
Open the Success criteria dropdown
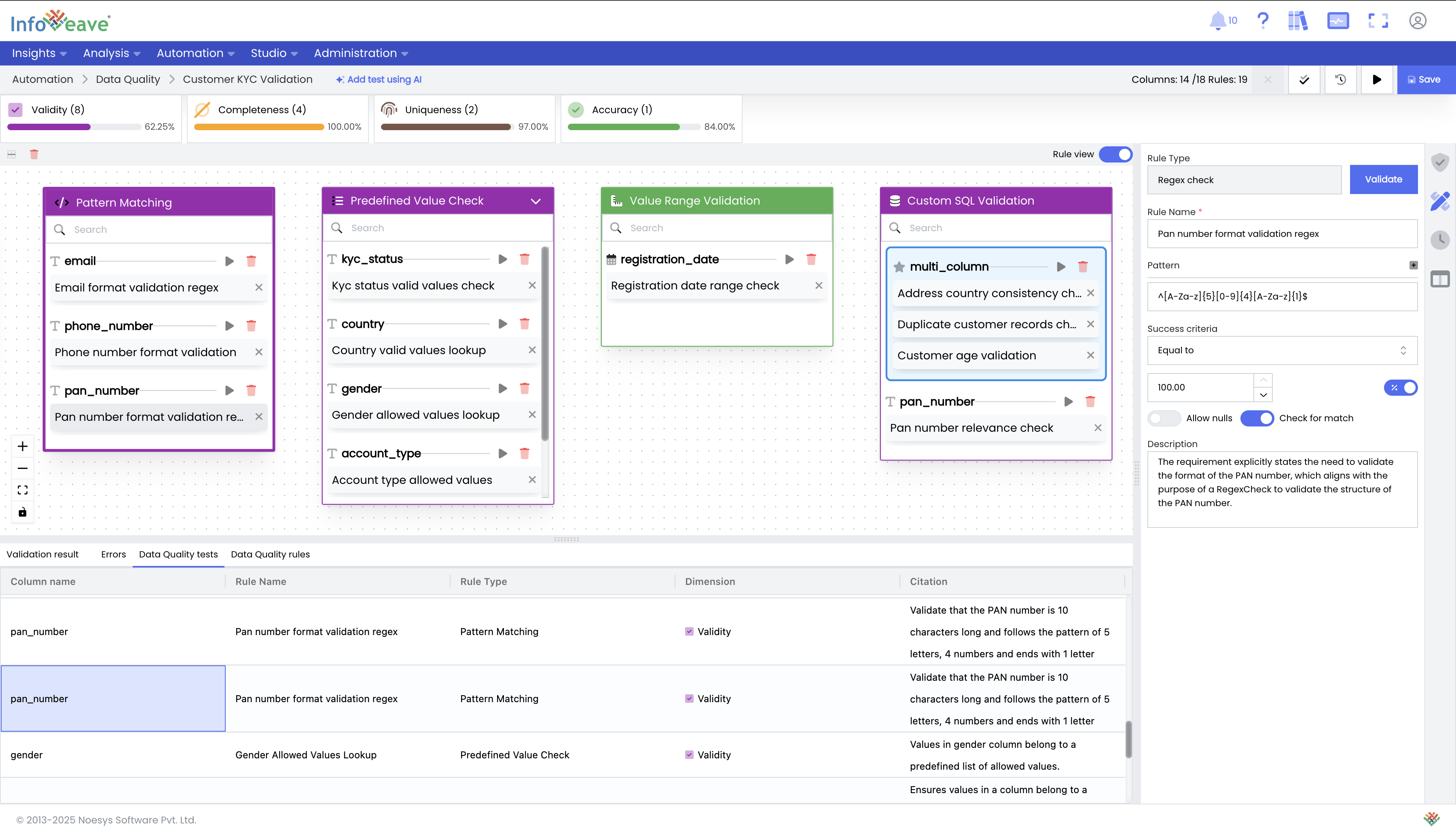point(1282,350)
